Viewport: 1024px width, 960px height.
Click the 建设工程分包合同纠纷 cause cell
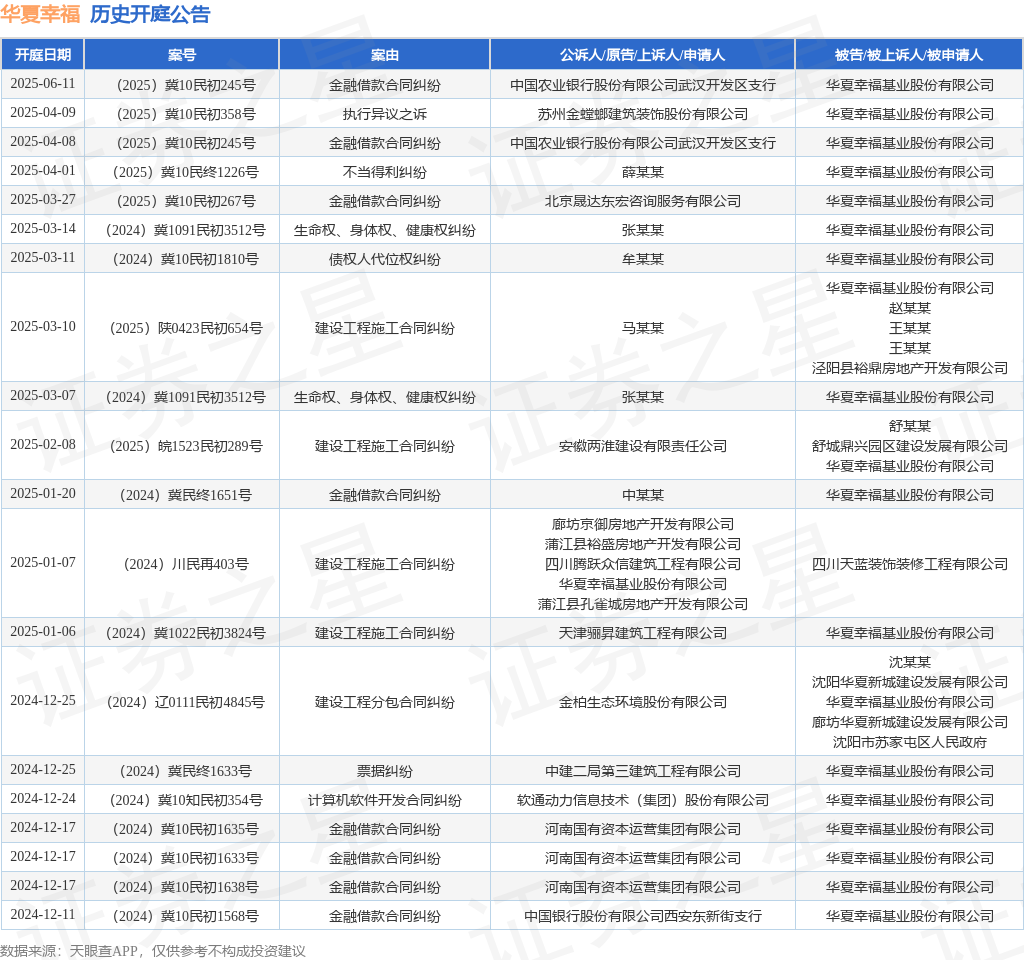point(385,702)
